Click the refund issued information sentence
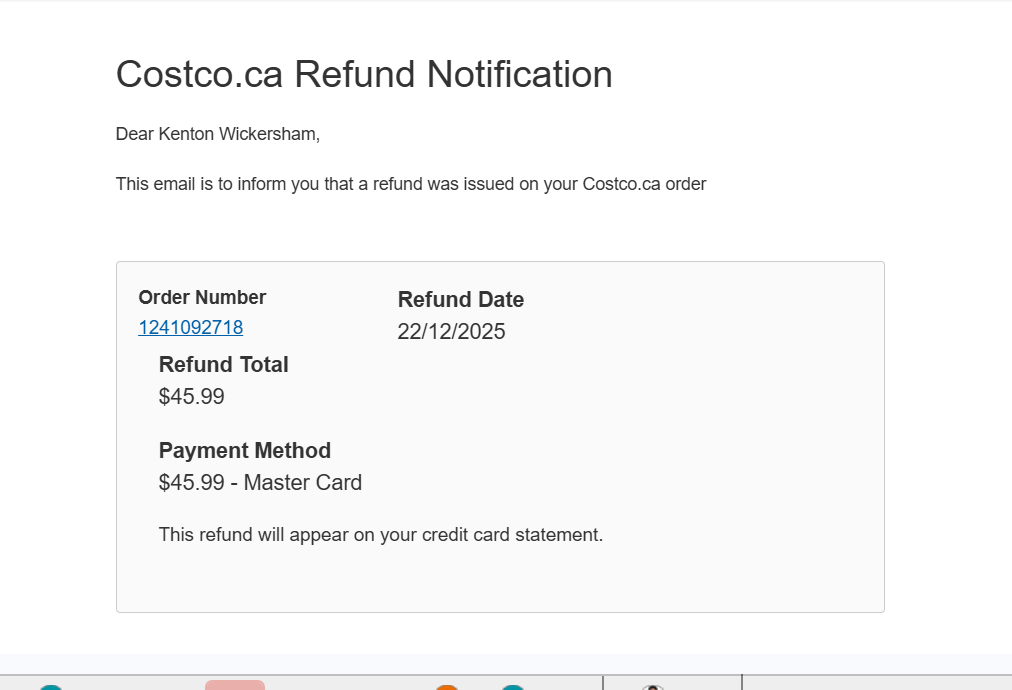1012x690 pixels. pos(411,184)
